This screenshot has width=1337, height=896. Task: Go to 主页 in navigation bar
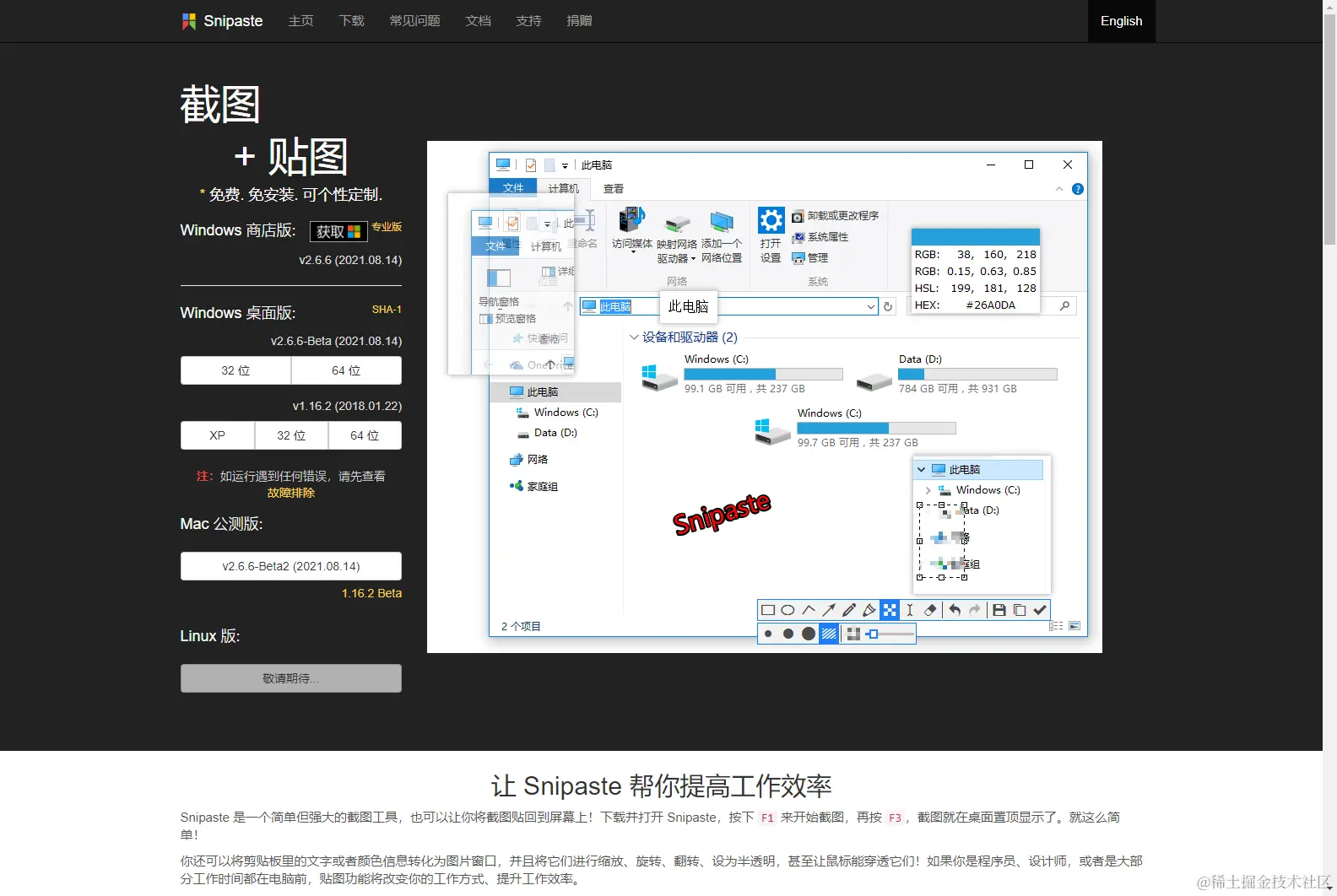(x=300, y=21)
